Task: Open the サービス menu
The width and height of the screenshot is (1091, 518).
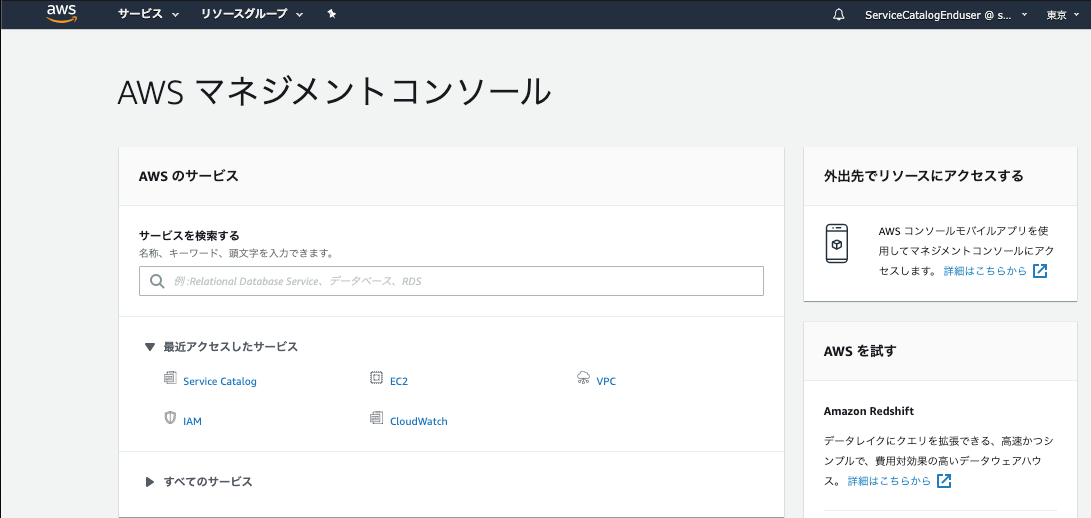Action: (x=148, y=14)
